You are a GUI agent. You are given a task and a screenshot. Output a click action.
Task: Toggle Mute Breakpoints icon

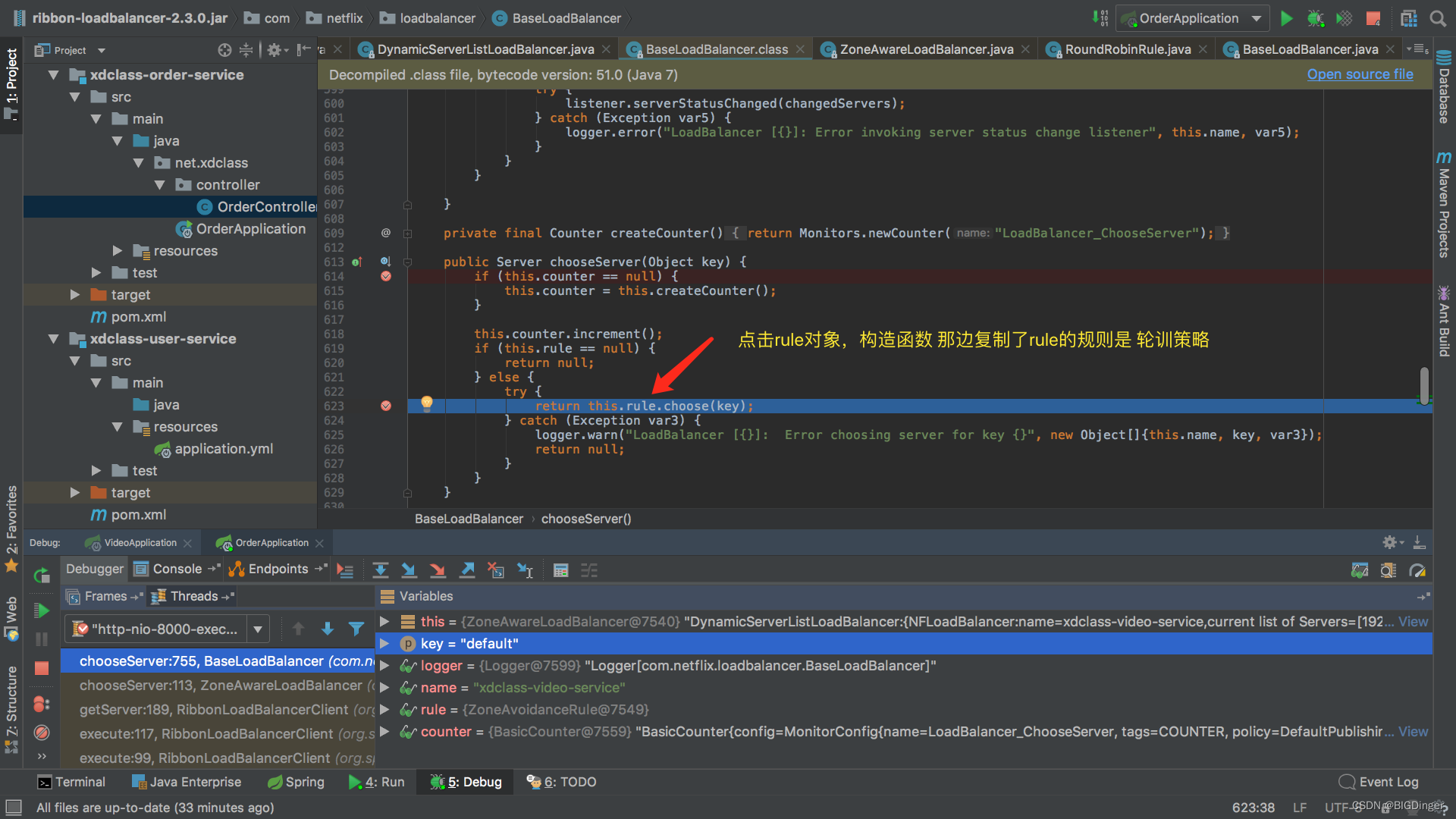point(42,733)
